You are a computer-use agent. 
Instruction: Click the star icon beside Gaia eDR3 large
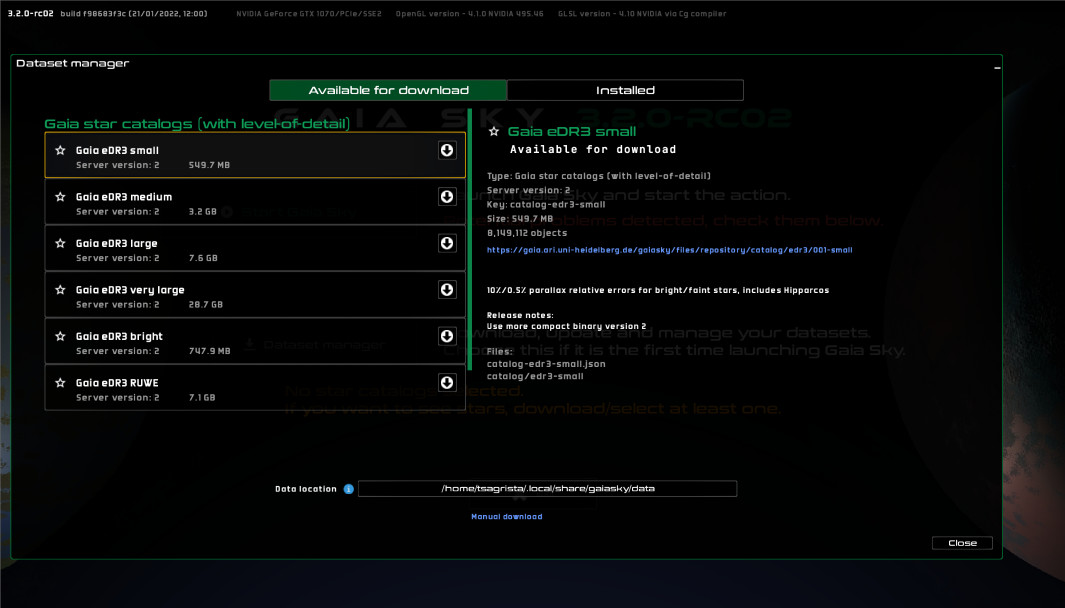60,243
